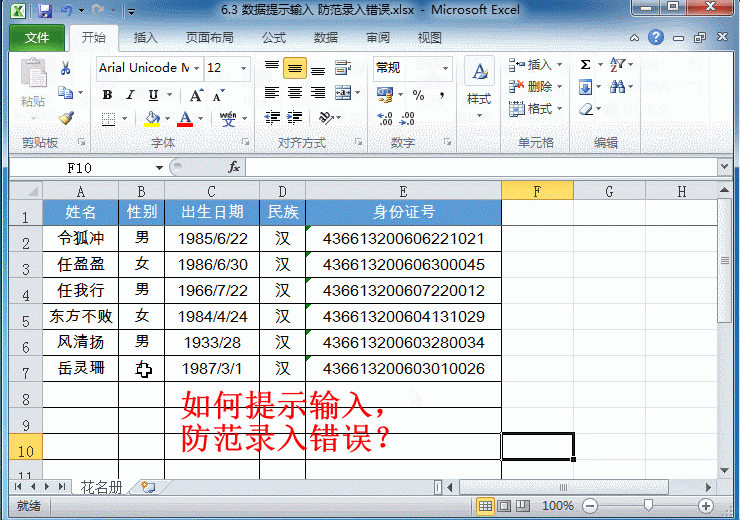
Task: Toggle Italic formatting
Action: (x=130, y=95)
